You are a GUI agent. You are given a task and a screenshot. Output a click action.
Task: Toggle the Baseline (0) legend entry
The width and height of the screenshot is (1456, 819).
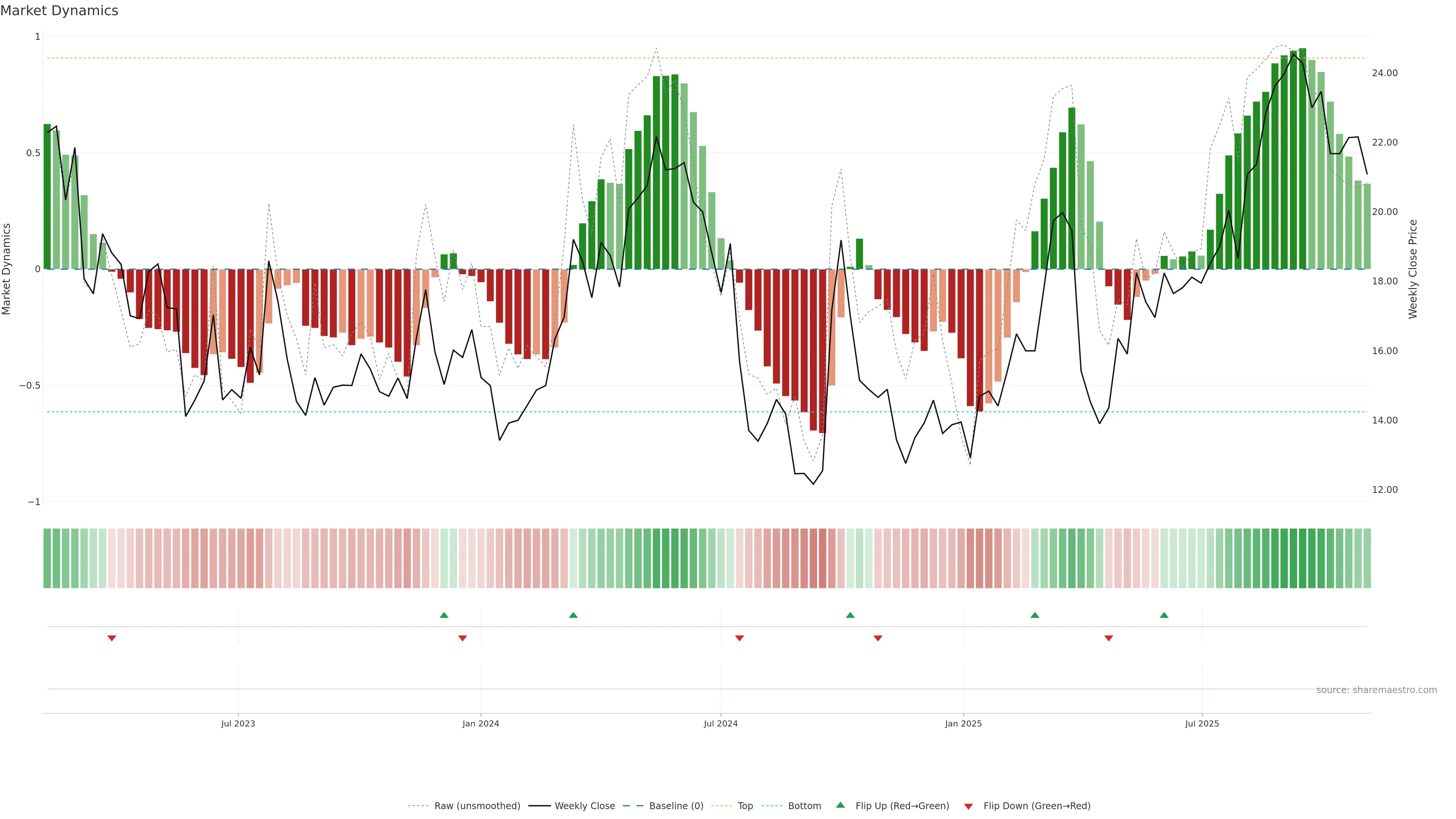[676, 806]
